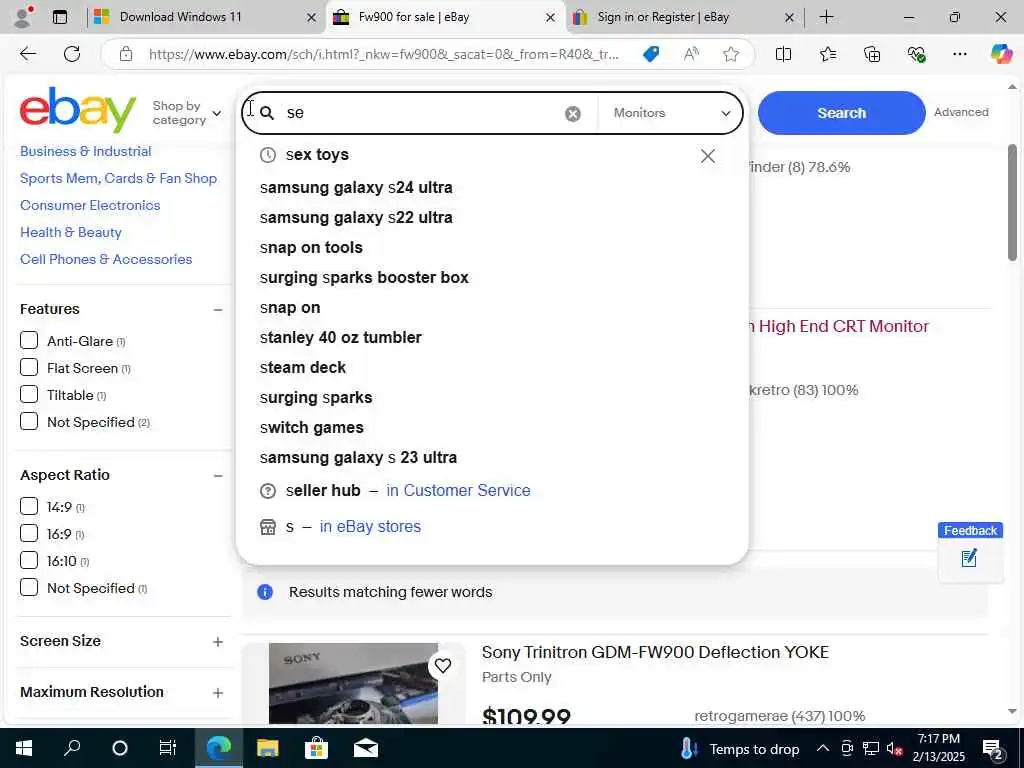
Task: Click in the eBay search input
Action: [421, 113]
